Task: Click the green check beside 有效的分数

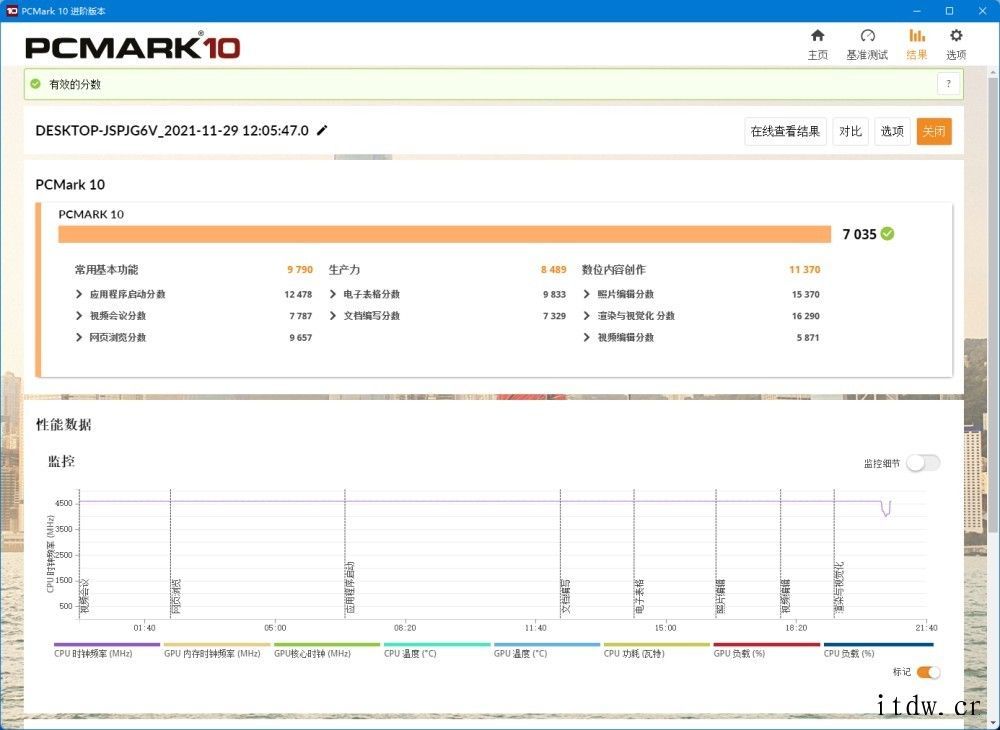Action: [36, 84]
